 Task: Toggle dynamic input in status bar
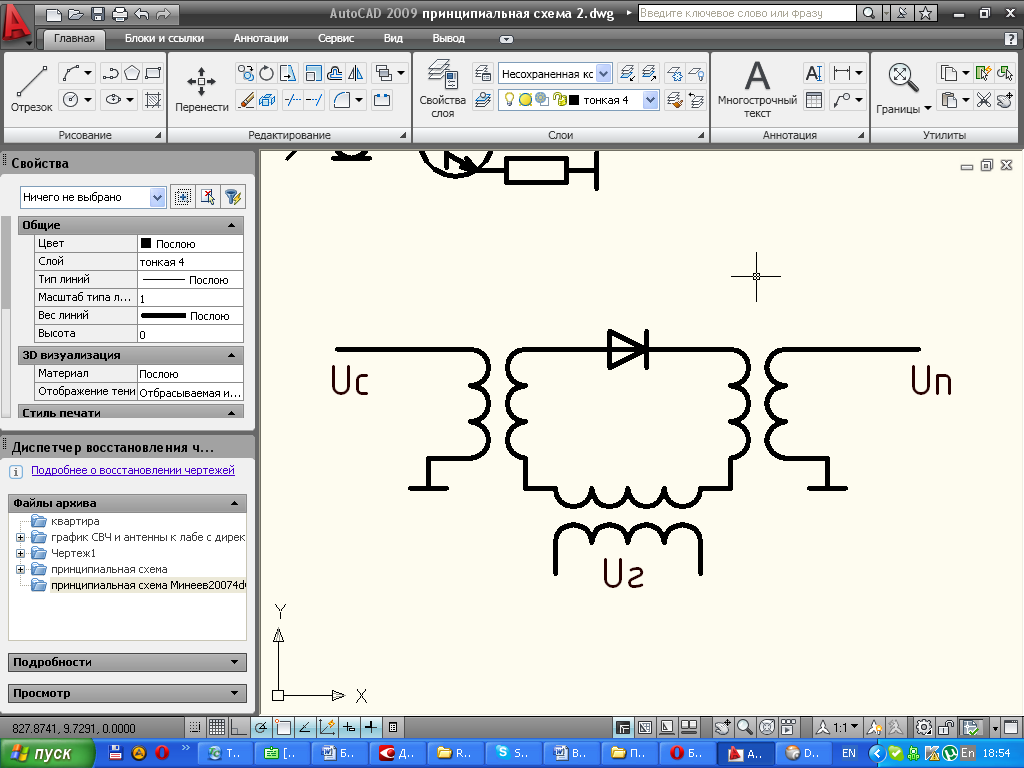click(349, 727)
